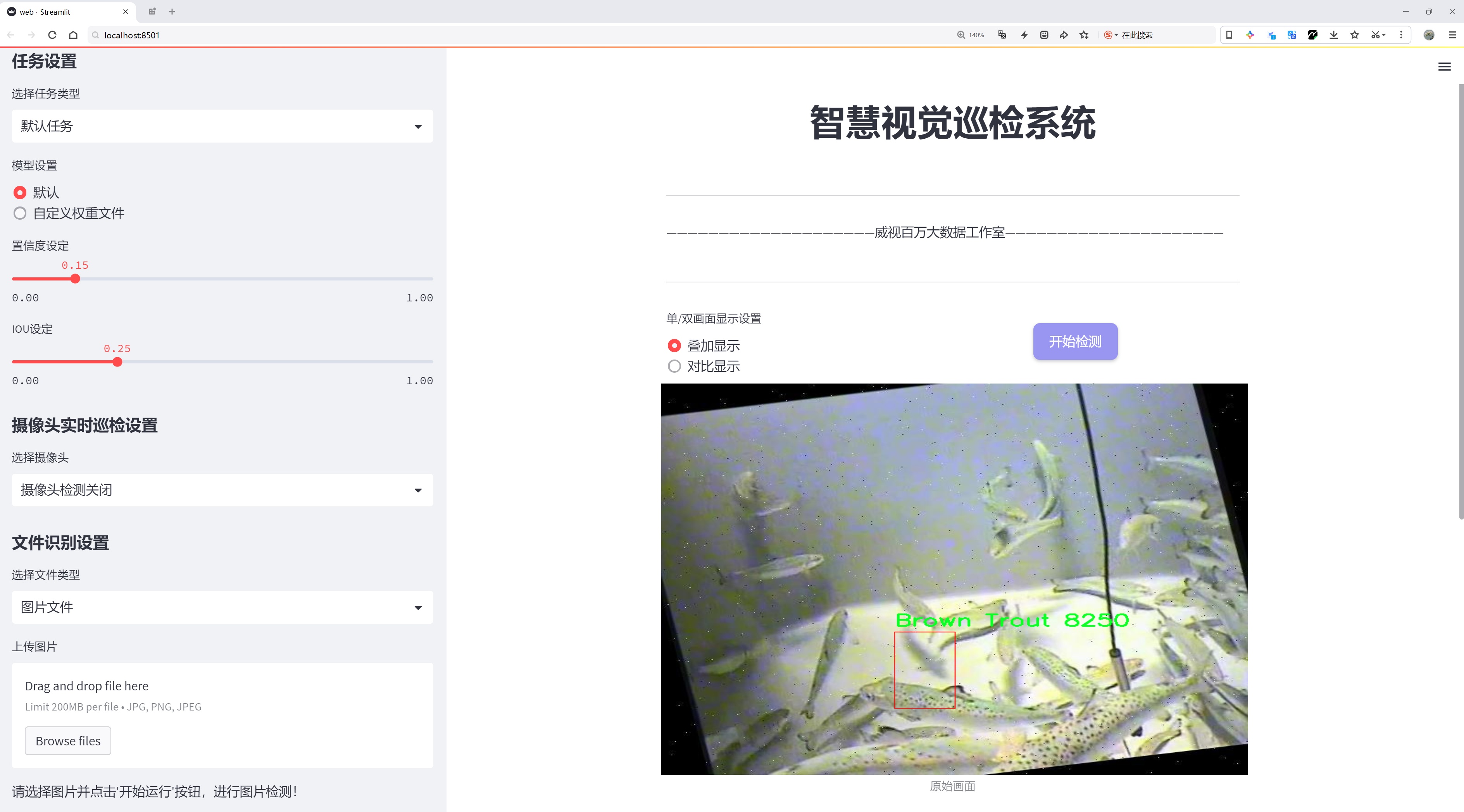Click the tab list icon beside the tab

click(x=152, y=11)
